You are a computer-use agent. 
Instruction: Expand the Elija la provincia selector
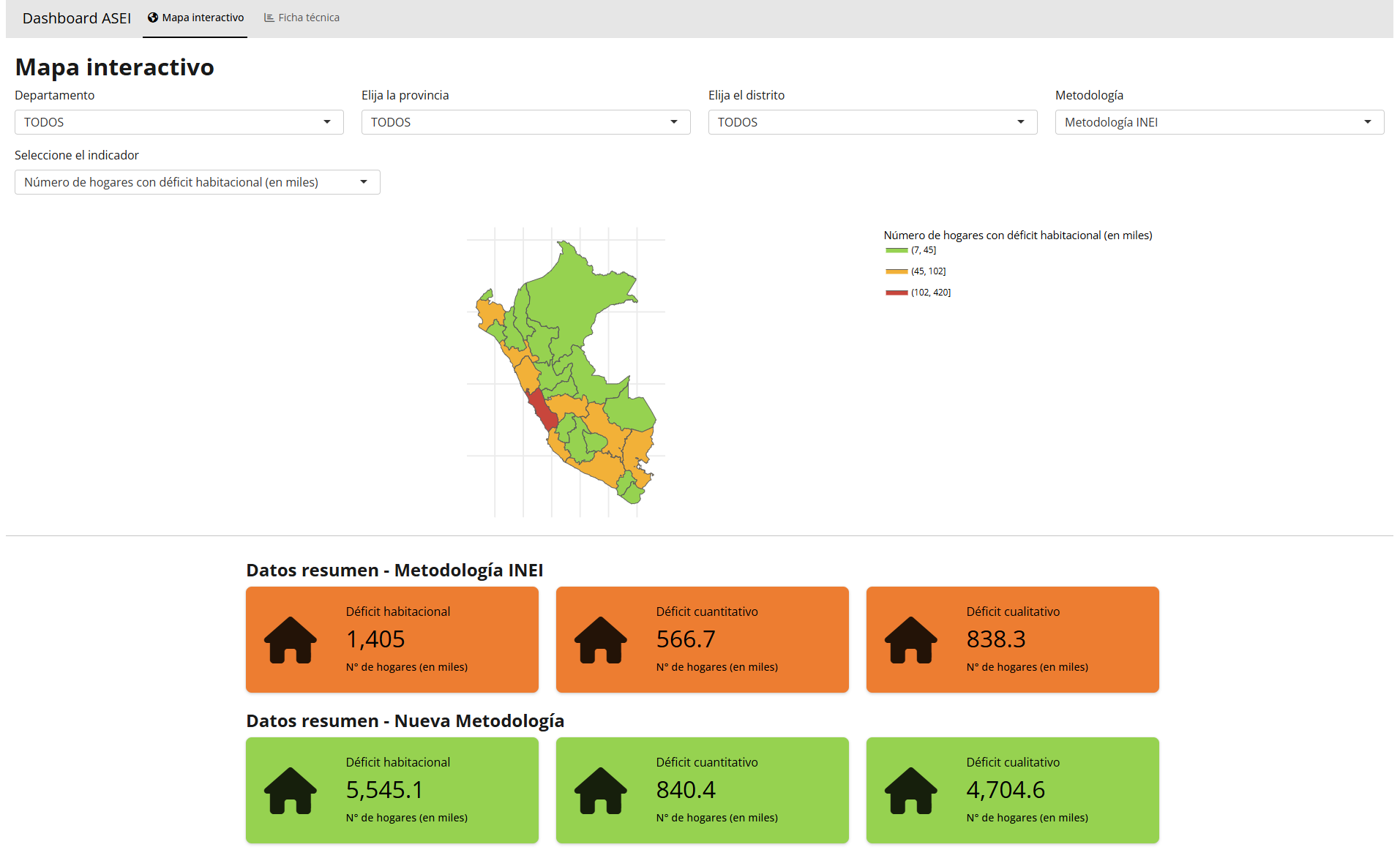pyautogui.click(x=525, y=121)
